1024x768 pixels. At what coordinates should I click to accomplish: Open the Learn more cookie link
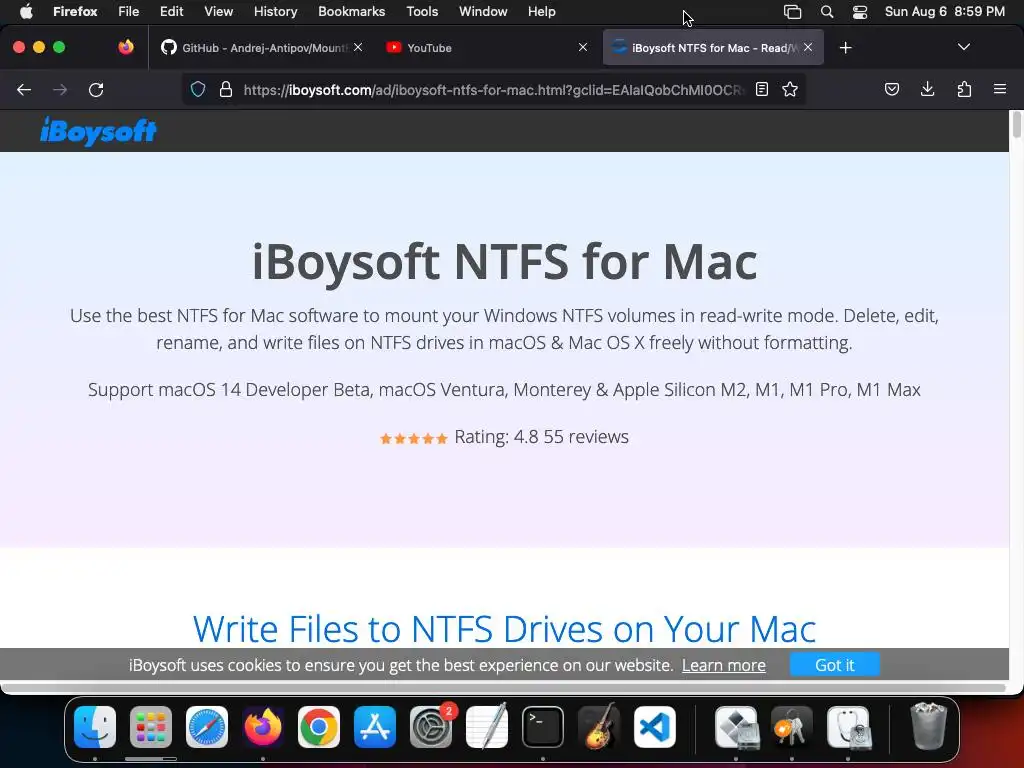[x=724, y=665]
